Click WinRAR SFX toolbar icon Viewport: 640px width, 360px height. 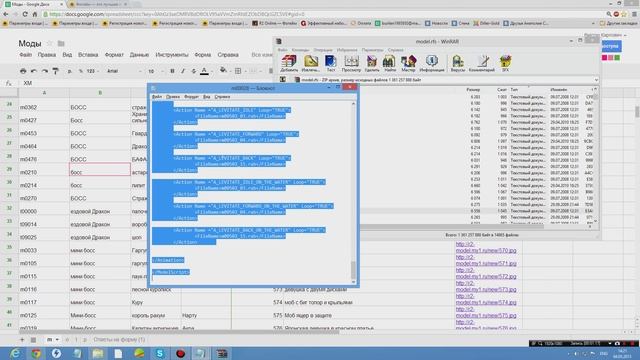point(505,63)
